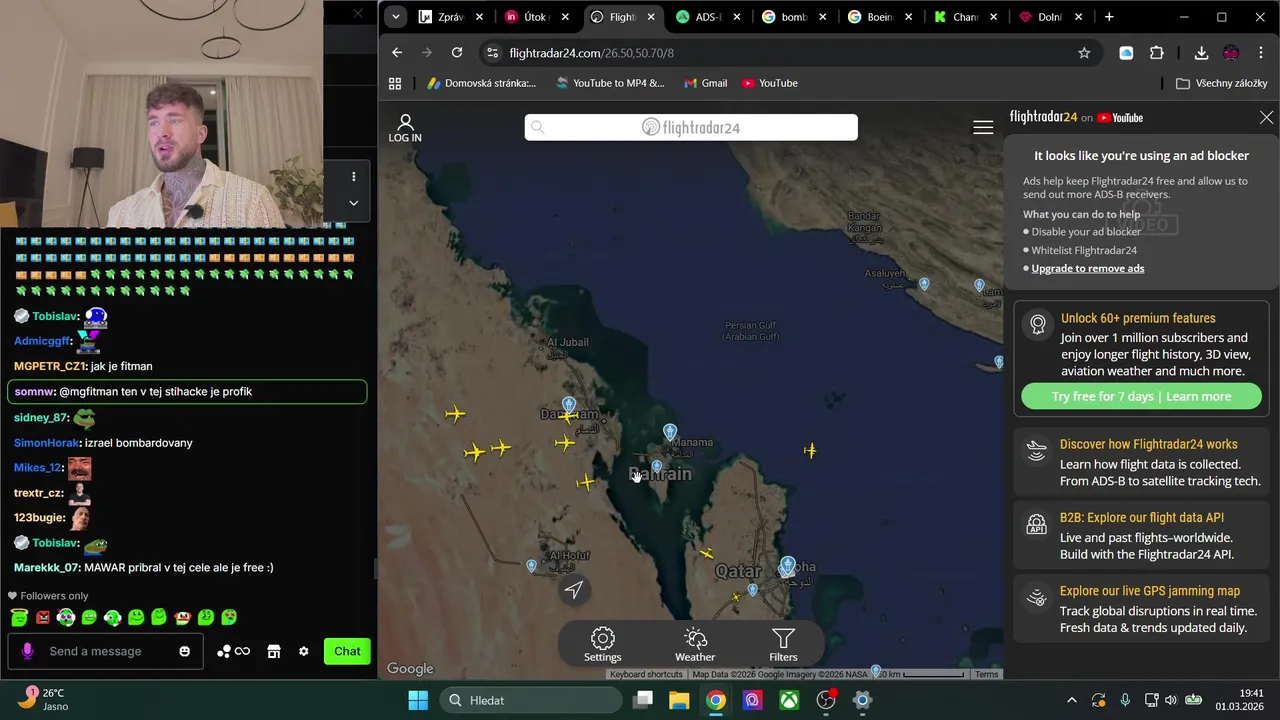Open File Explorer from taskbar
Image resolution: width=1280 pixels, height=720 pixels.
pyautogui.click(x=679, y=700)
